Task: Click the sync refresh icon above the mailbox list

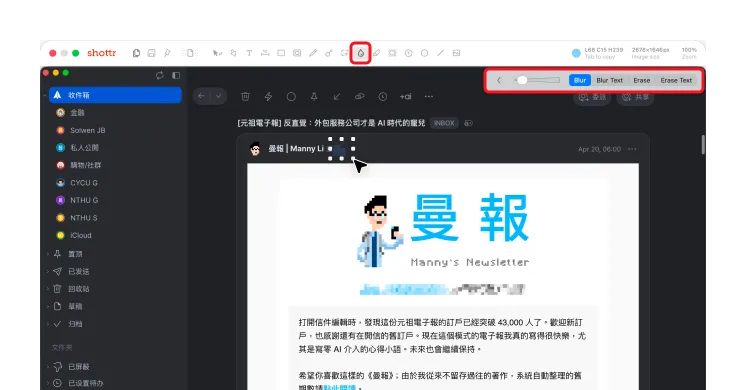Action: (160, 75)
